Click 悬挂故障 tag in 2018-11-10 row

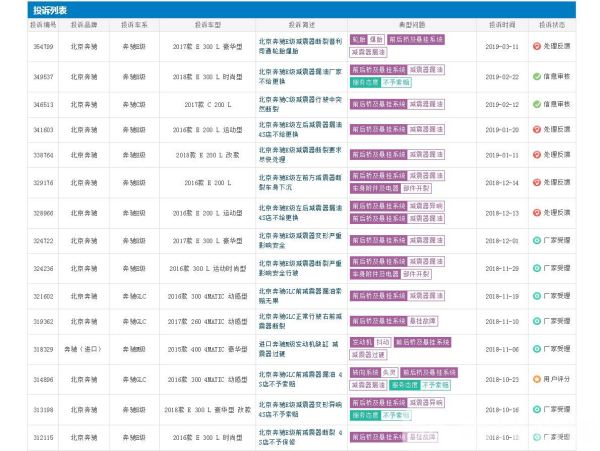[x=422, y=321]
